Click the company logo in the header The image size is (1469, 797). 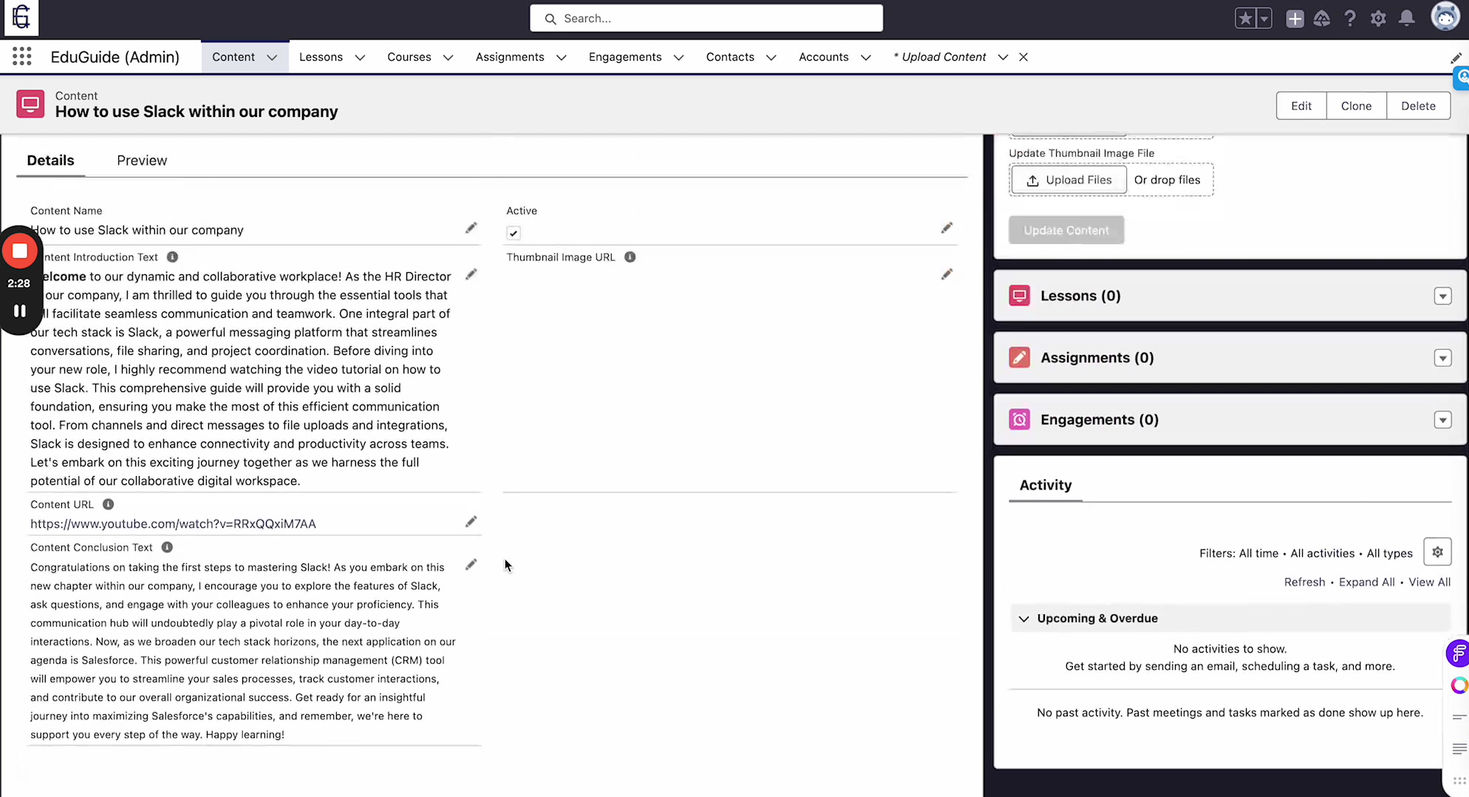(21, 17)
